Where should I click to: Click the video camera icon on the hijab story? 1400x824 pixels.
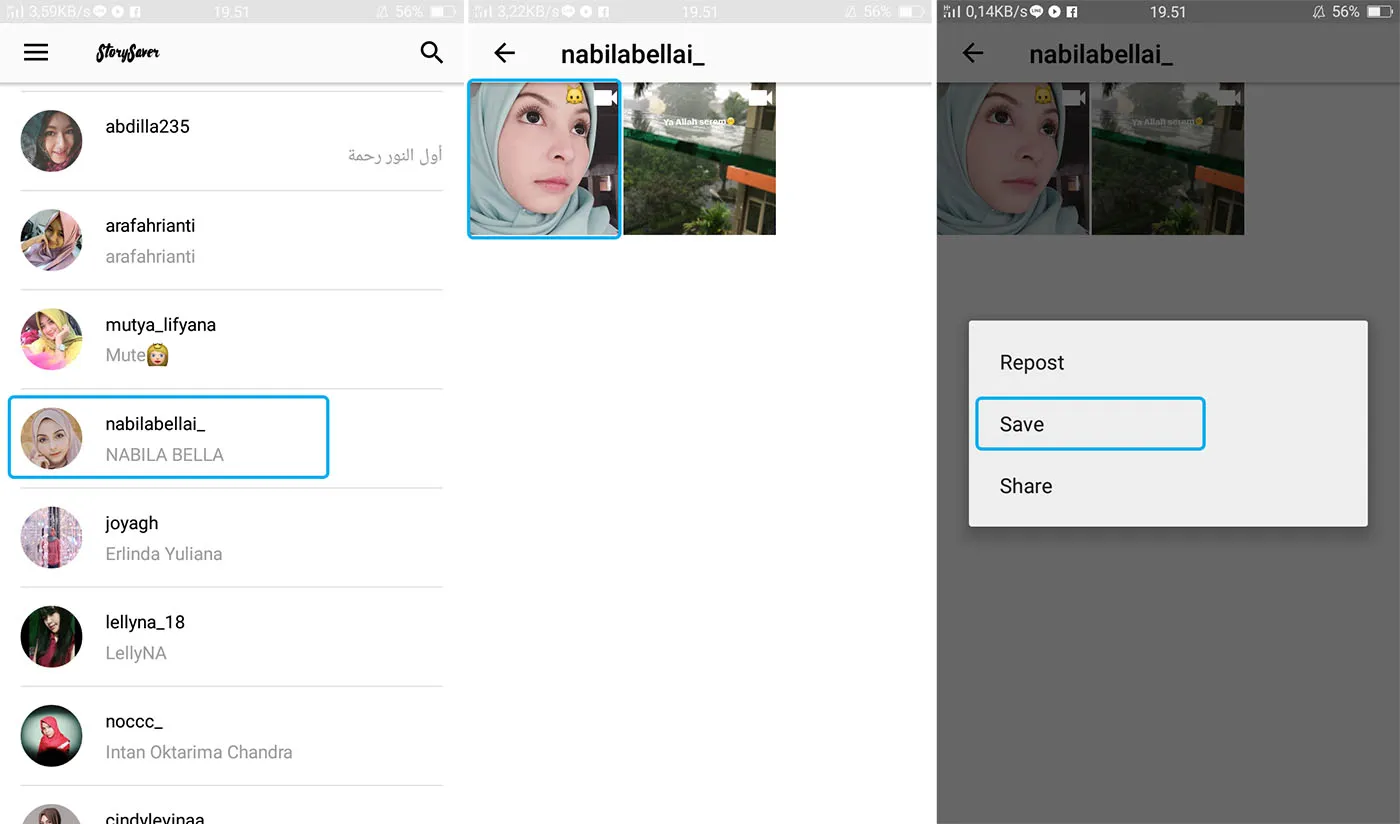click(x=608, y=97)
